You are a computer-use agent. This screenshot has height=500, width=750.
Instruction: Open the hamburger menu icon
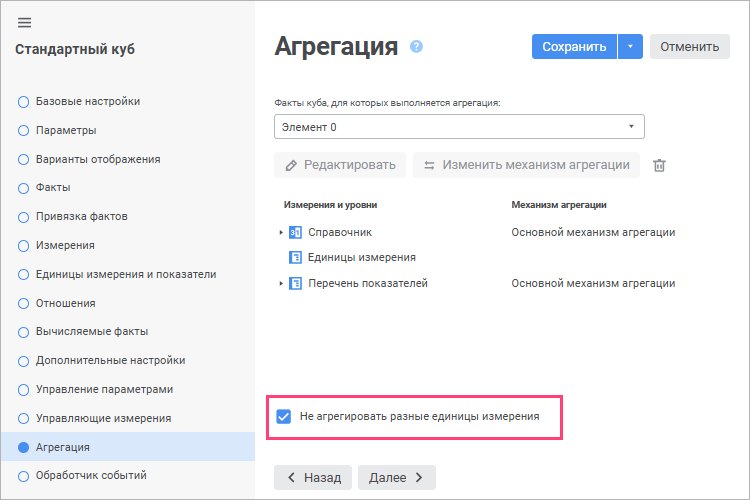(24, 22)
